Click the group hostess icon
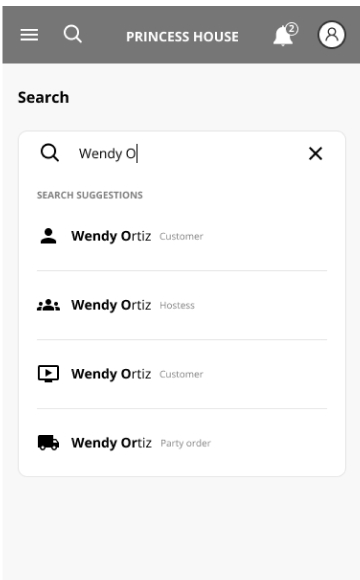The image size is (360, 580). 48,305
